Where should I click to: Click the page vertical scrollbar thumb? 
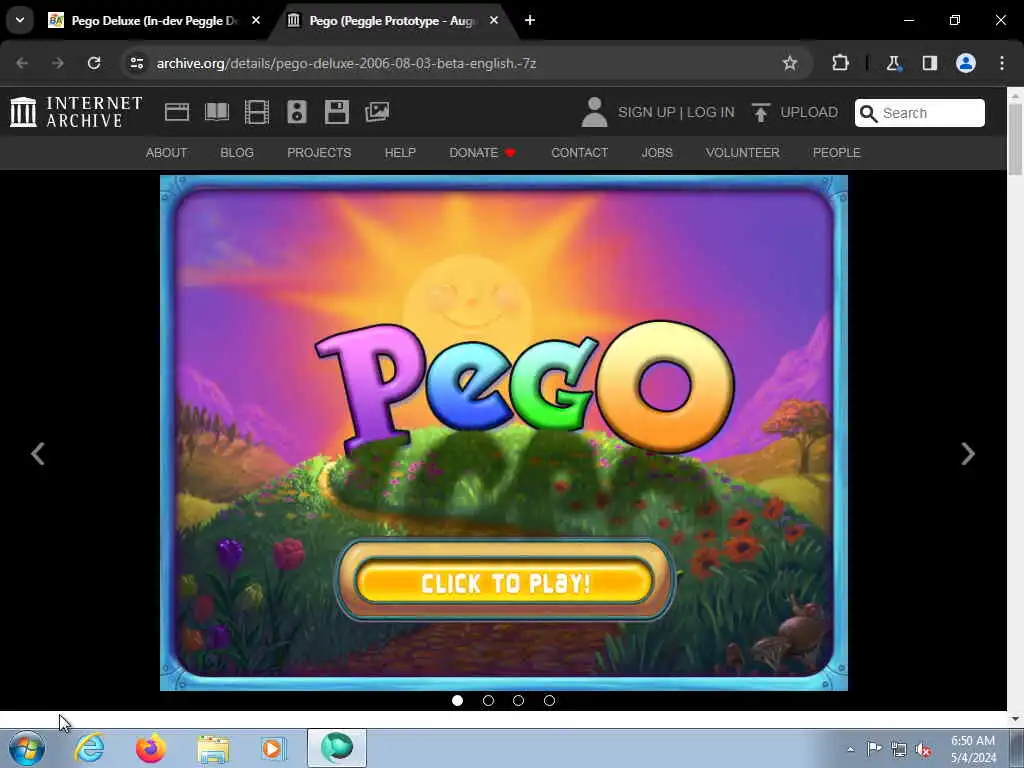[x=1015, y=138]
